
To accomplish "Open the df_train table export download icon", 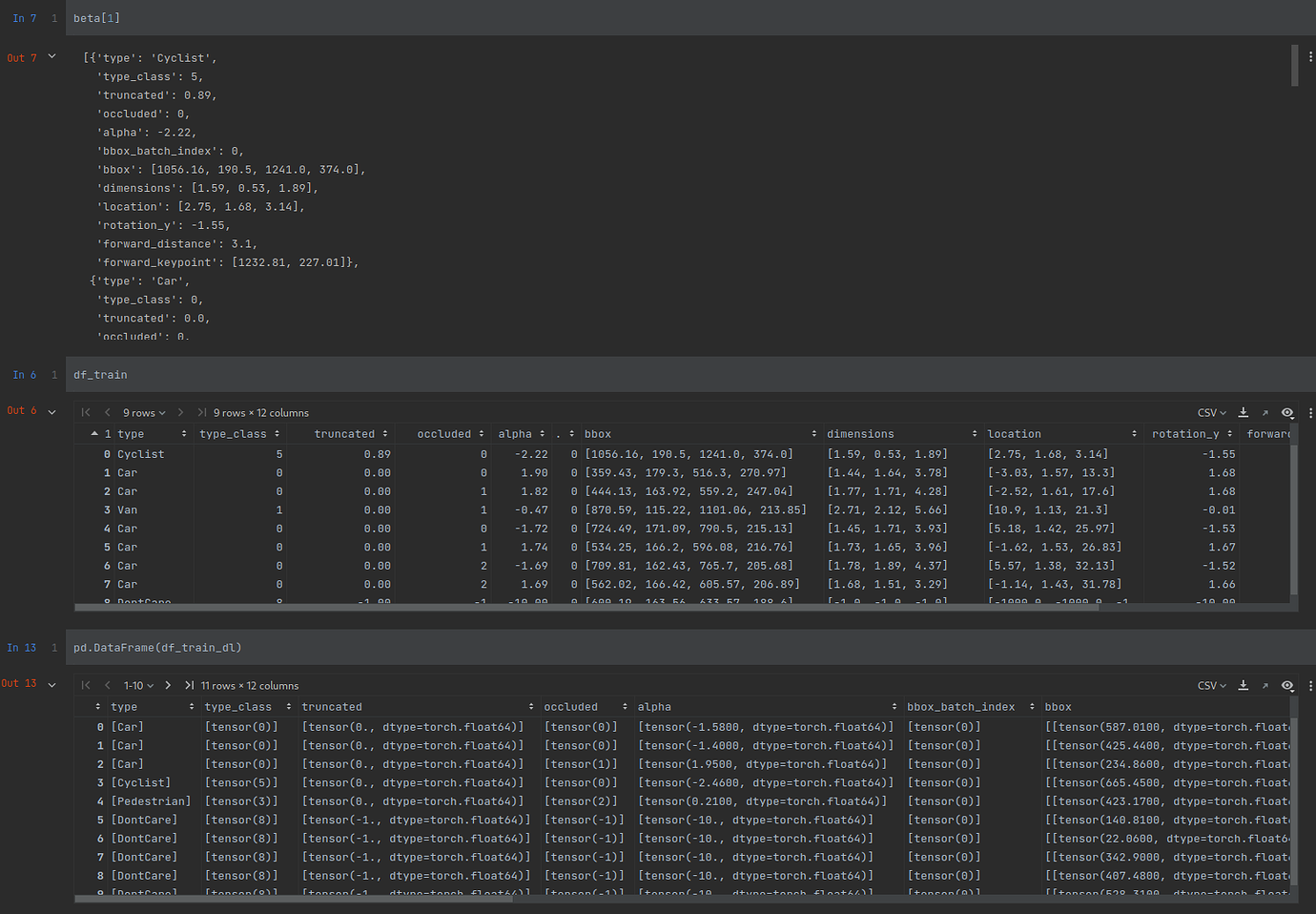I will pyautogui.click(x=1243, y=411).
